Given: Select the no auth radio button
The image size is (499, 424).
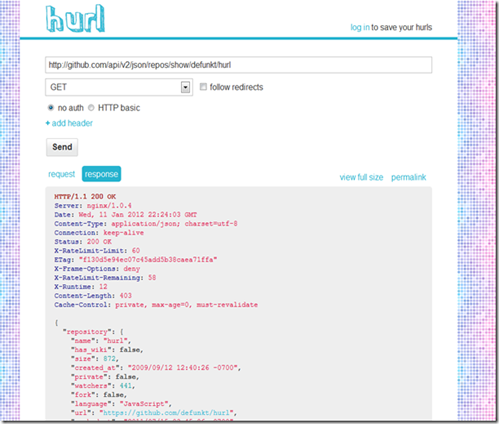Looking at the screenshot, I should tap(51, 108).
